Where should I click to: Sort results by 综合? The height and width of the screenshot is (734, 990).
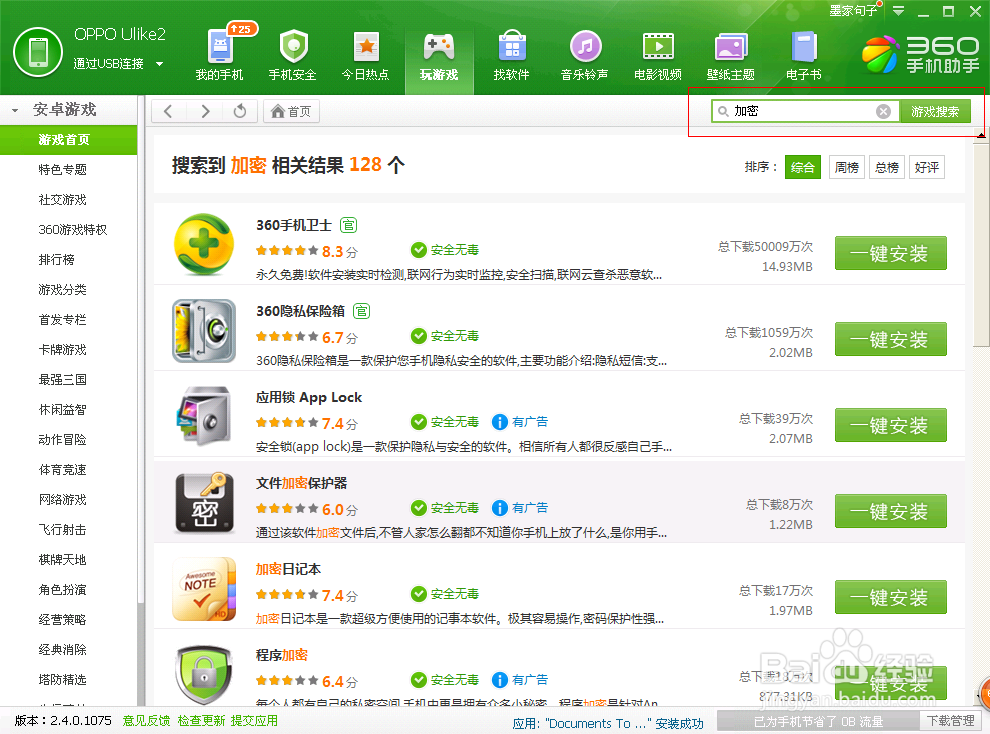point(802,167)
